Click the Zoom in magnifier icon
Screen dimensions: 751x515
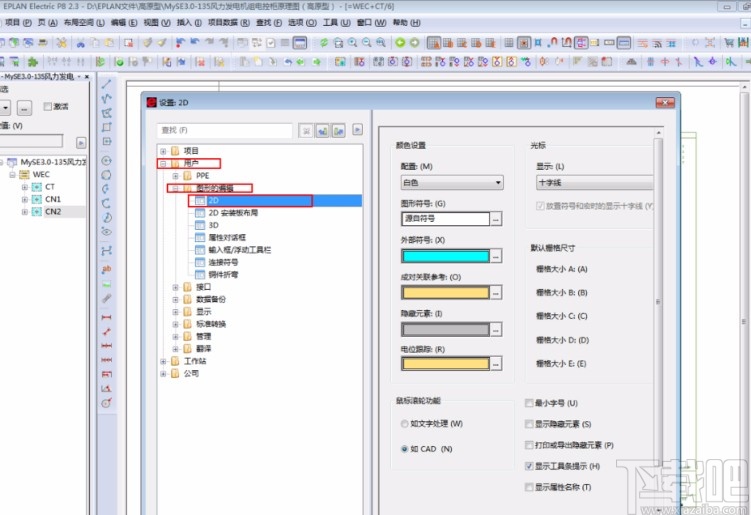click(x=353, y=43)
